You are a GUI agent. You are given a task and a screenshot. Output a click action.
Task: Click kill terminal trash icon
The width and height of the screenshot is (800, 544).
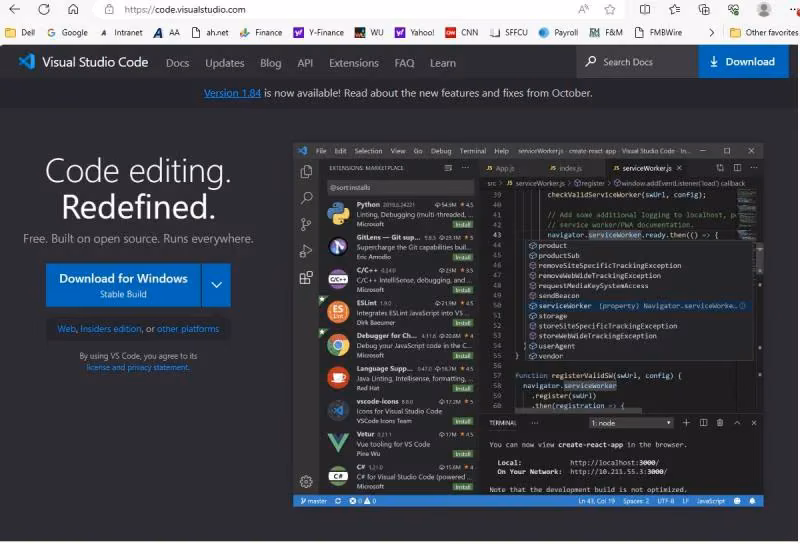[720, 423]
